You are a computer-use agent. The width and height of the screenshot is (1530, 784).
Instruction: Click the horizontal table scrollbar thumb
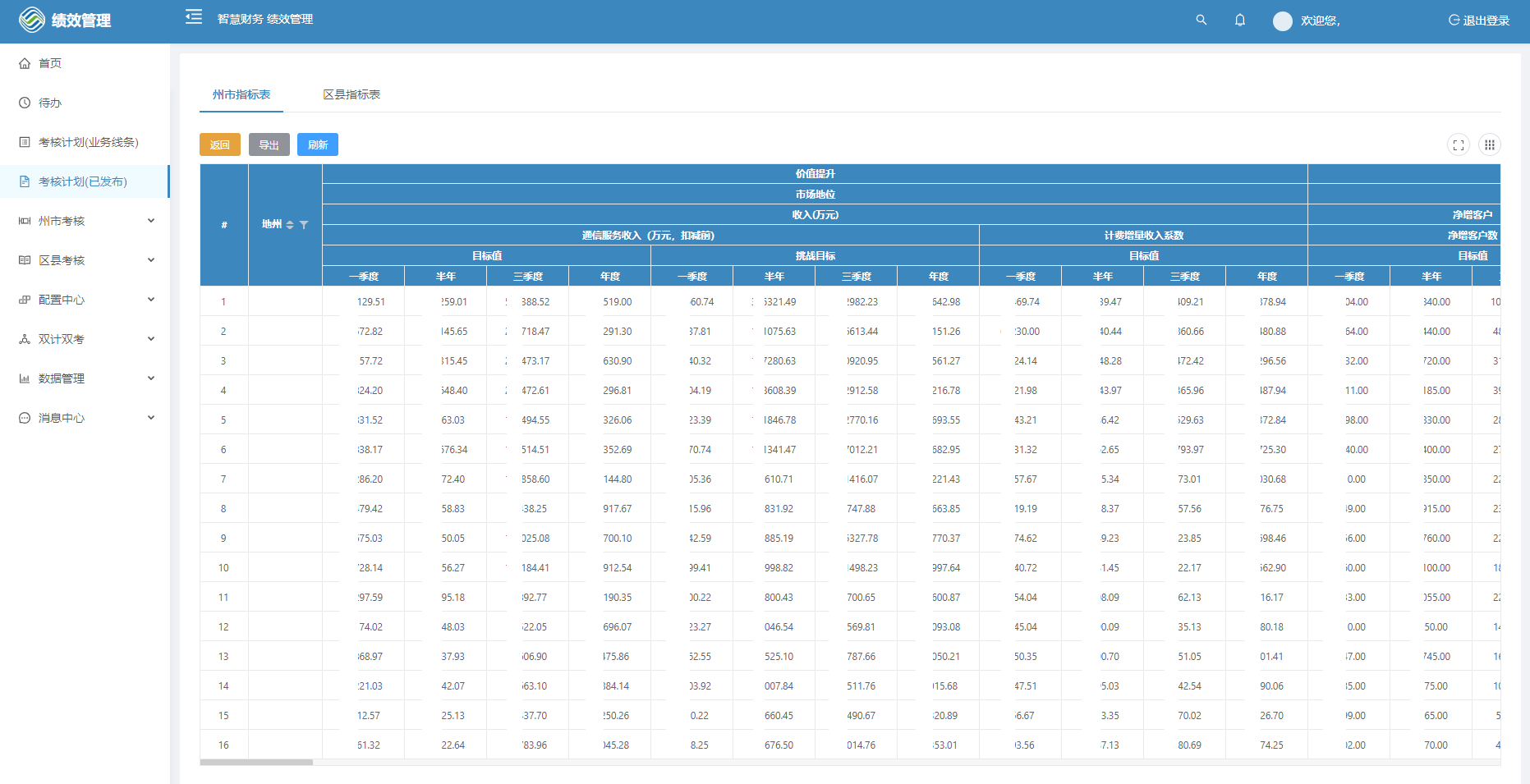pos(256,762)
